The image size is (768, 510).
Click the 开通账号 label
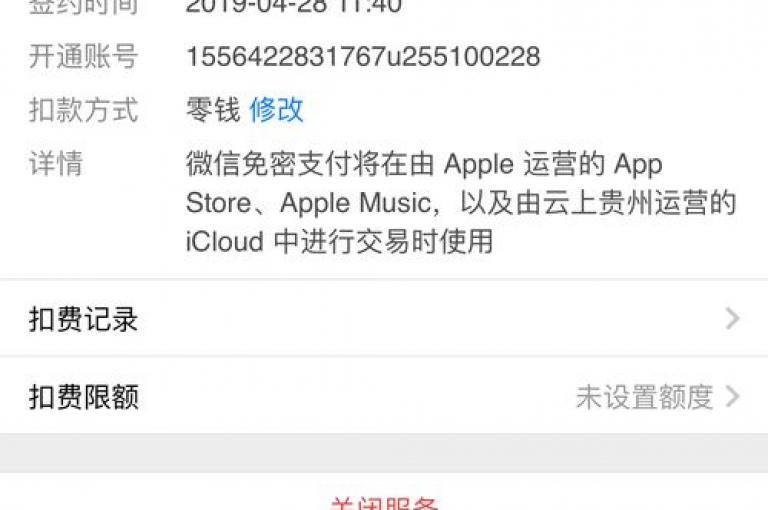tap(83, 56)
